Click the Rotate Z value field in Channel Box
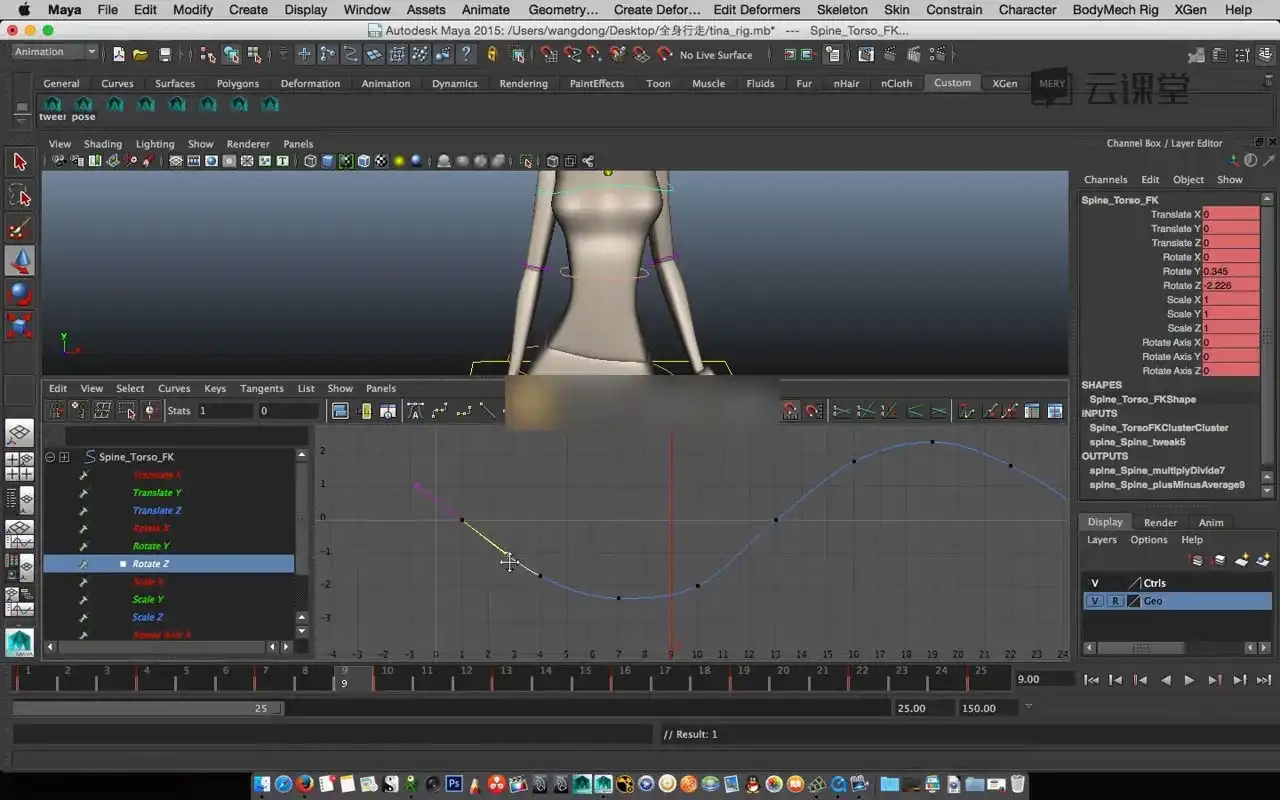This screenshot has width=1280, height=800. 1230,286
